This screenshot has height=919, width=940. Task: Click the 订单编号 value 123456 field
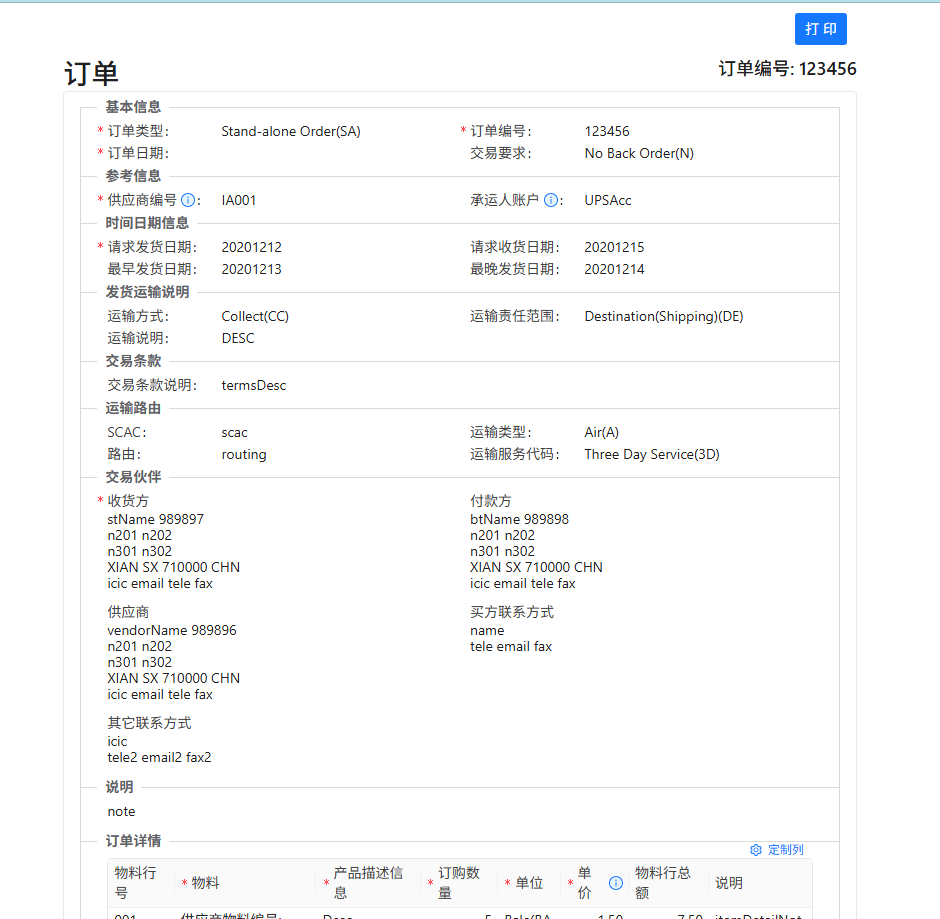(607, 131)
